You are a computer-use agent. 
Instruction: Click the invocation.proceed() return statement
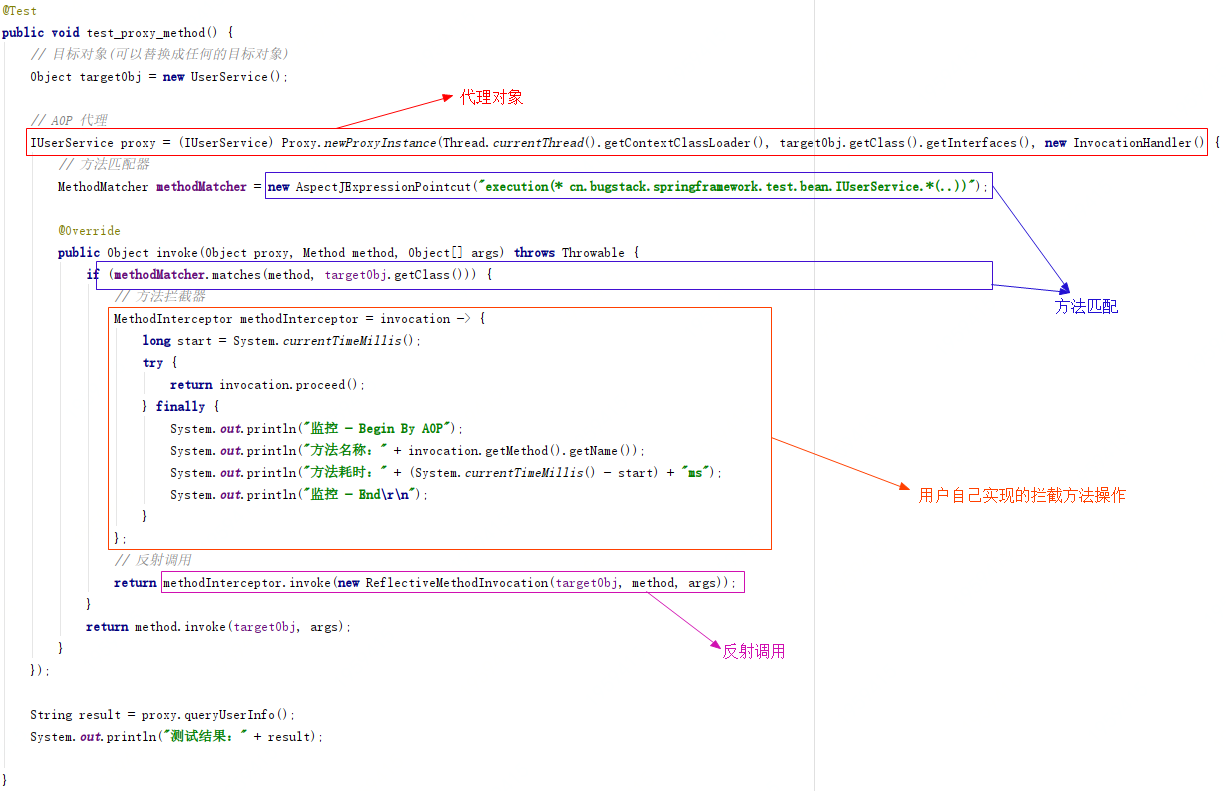[x=267, y=385]
